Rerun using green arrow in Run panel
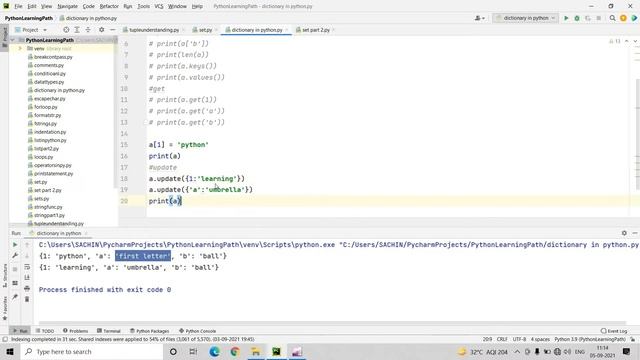Viewport: 640px width, 360px height. pos(15,244)
